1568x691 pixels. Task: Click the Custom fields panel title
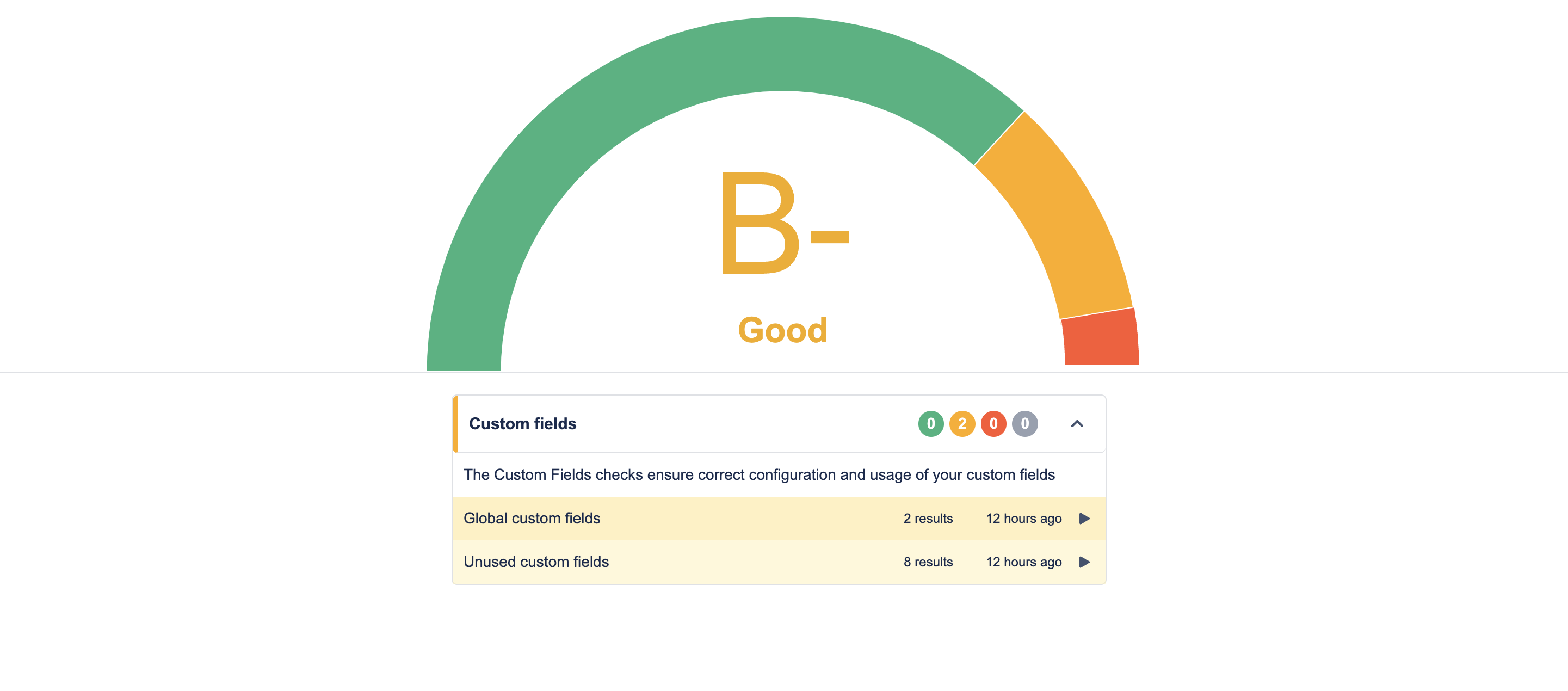pyautogui.click(x=522, y=424)
